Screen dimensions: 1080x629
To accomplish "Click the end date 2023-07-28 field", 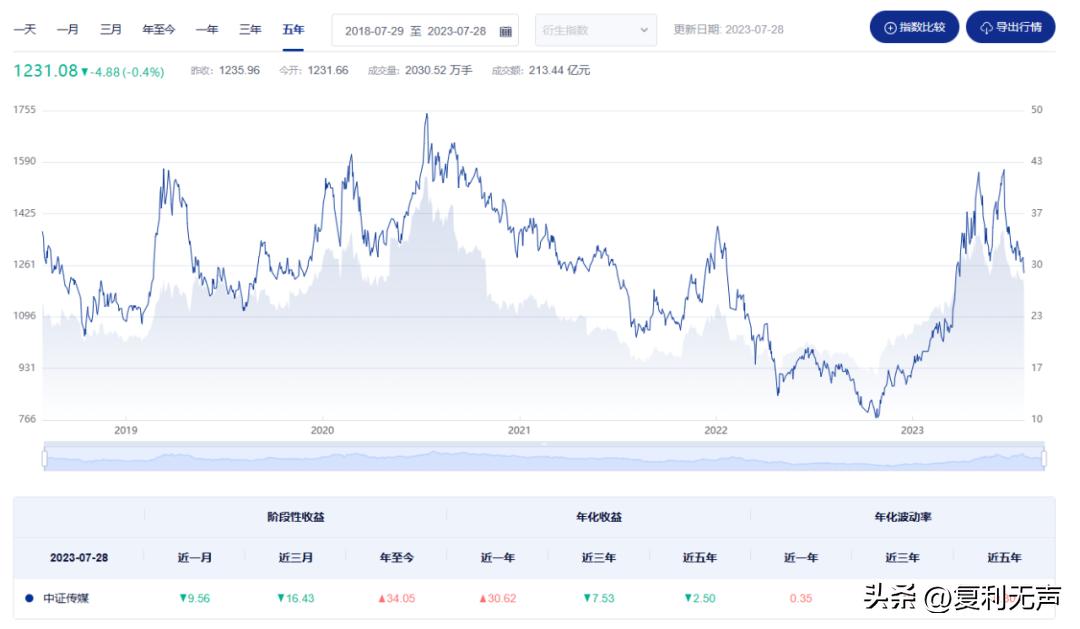I will tap(456, 31).
